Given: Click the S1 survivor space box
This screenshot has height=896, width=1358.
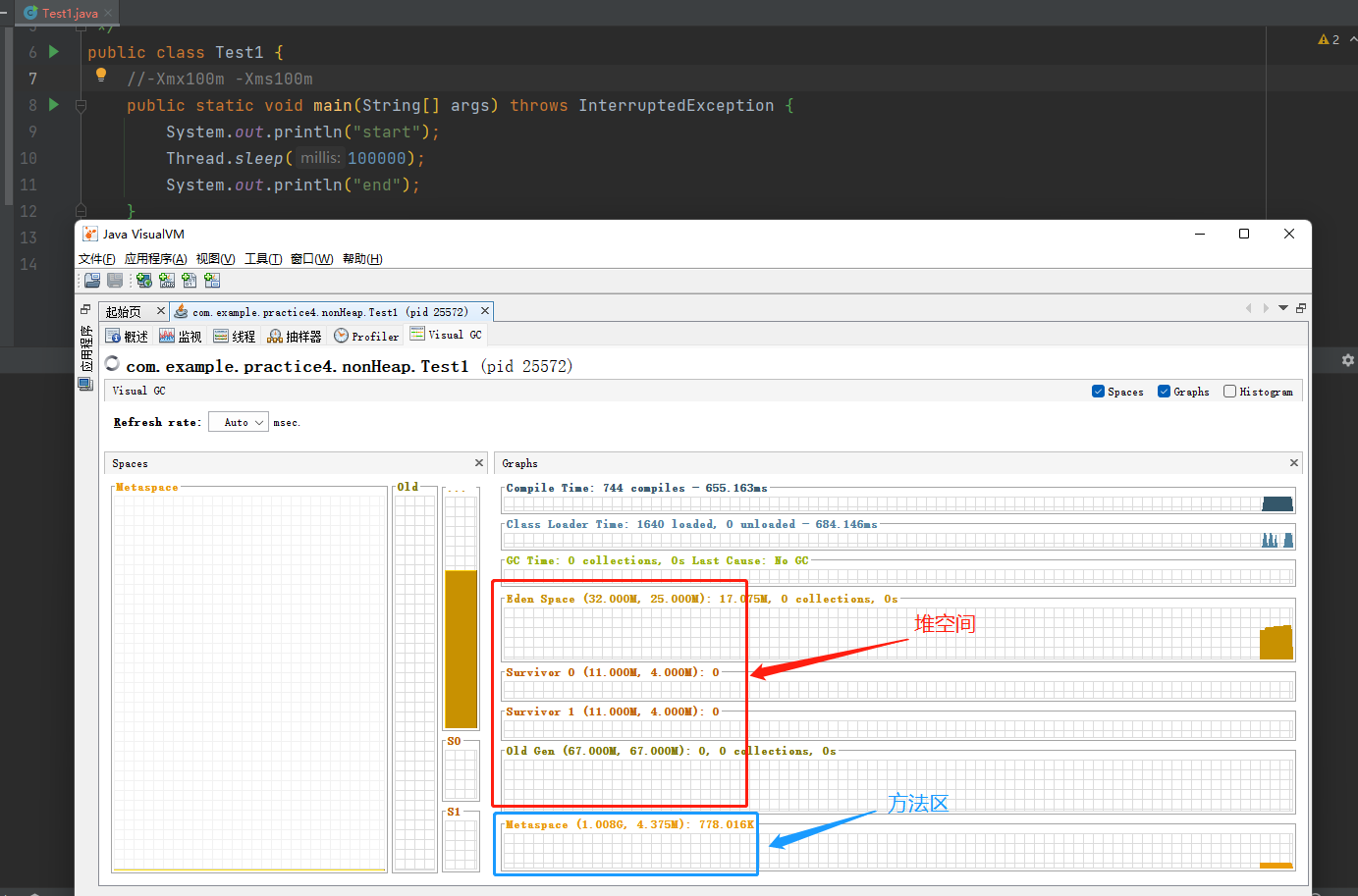Looking at the screenshot, I should 461,844.
